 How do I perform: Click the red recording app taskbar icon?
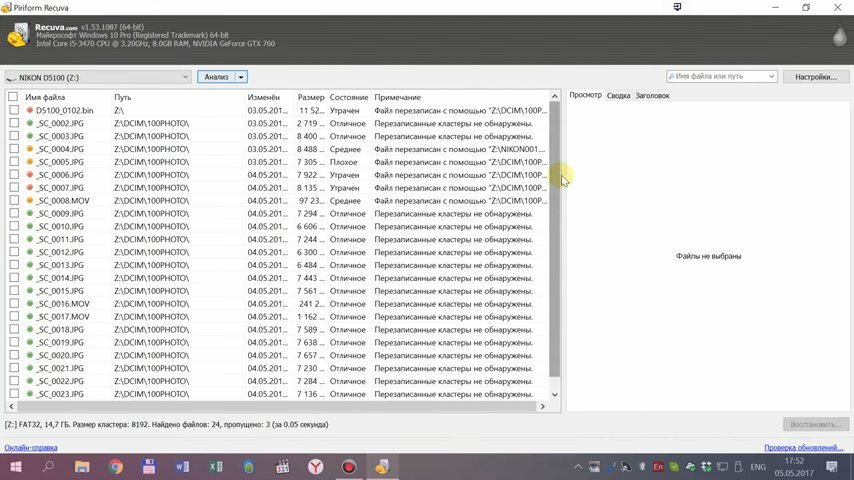[x=349, y=467]
